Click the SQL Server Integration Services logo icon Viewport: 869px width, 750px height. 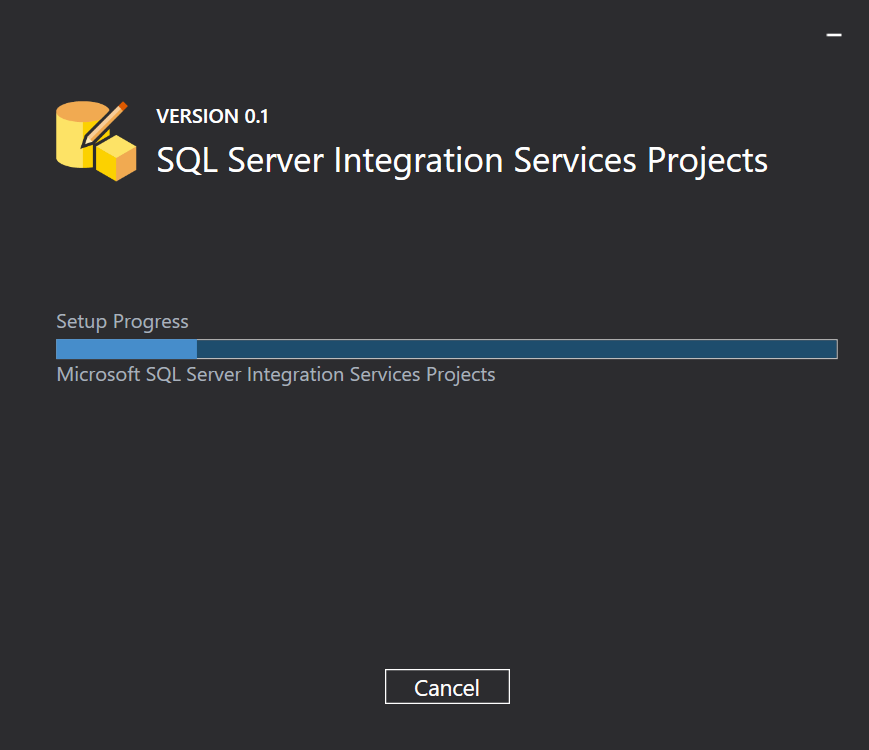tap(96, 141)
